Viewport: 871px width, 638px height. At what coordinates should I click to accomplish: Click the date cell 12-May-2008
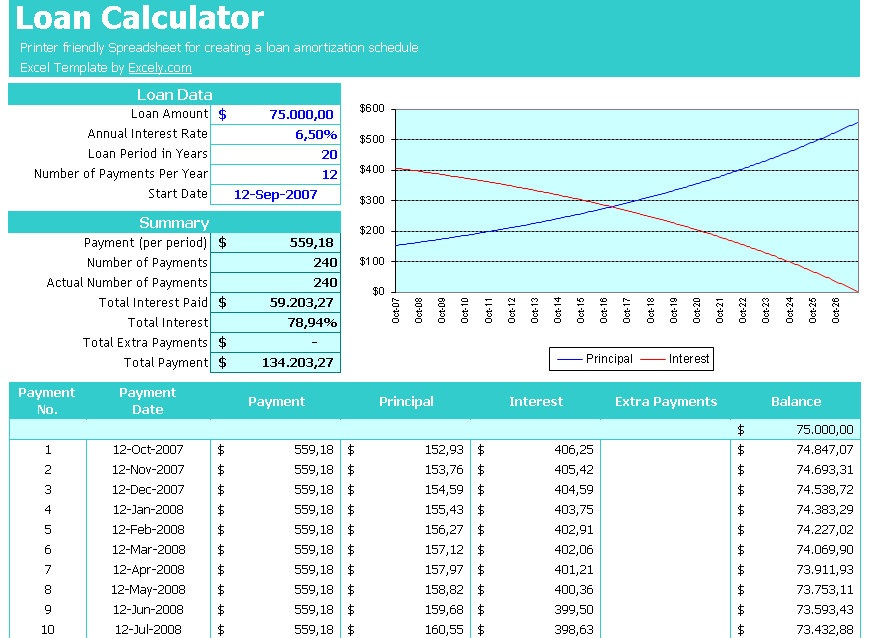point(148,590)
